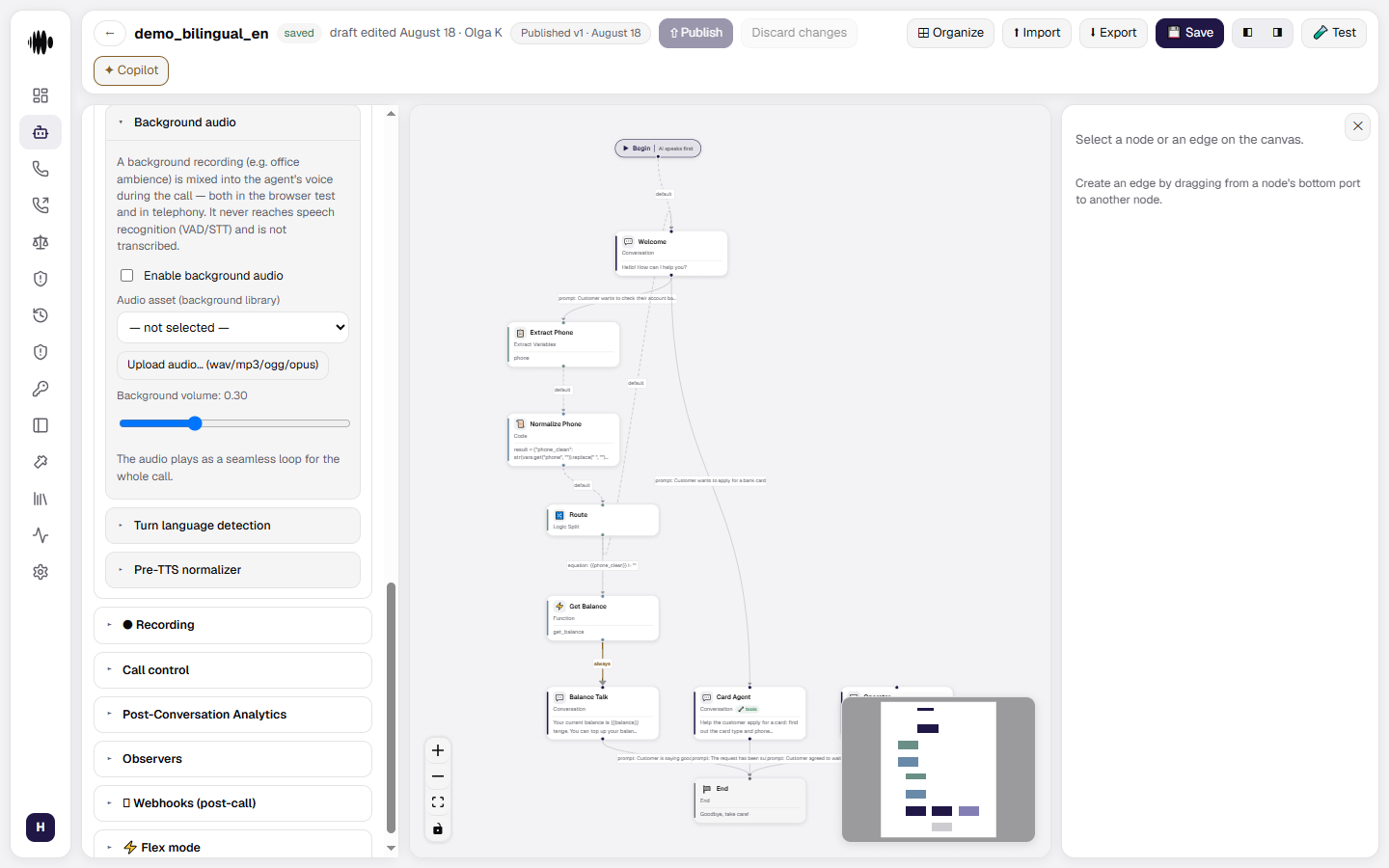Click the Background volume slider track
The image size is (1389, 868).
pos(234,423)
